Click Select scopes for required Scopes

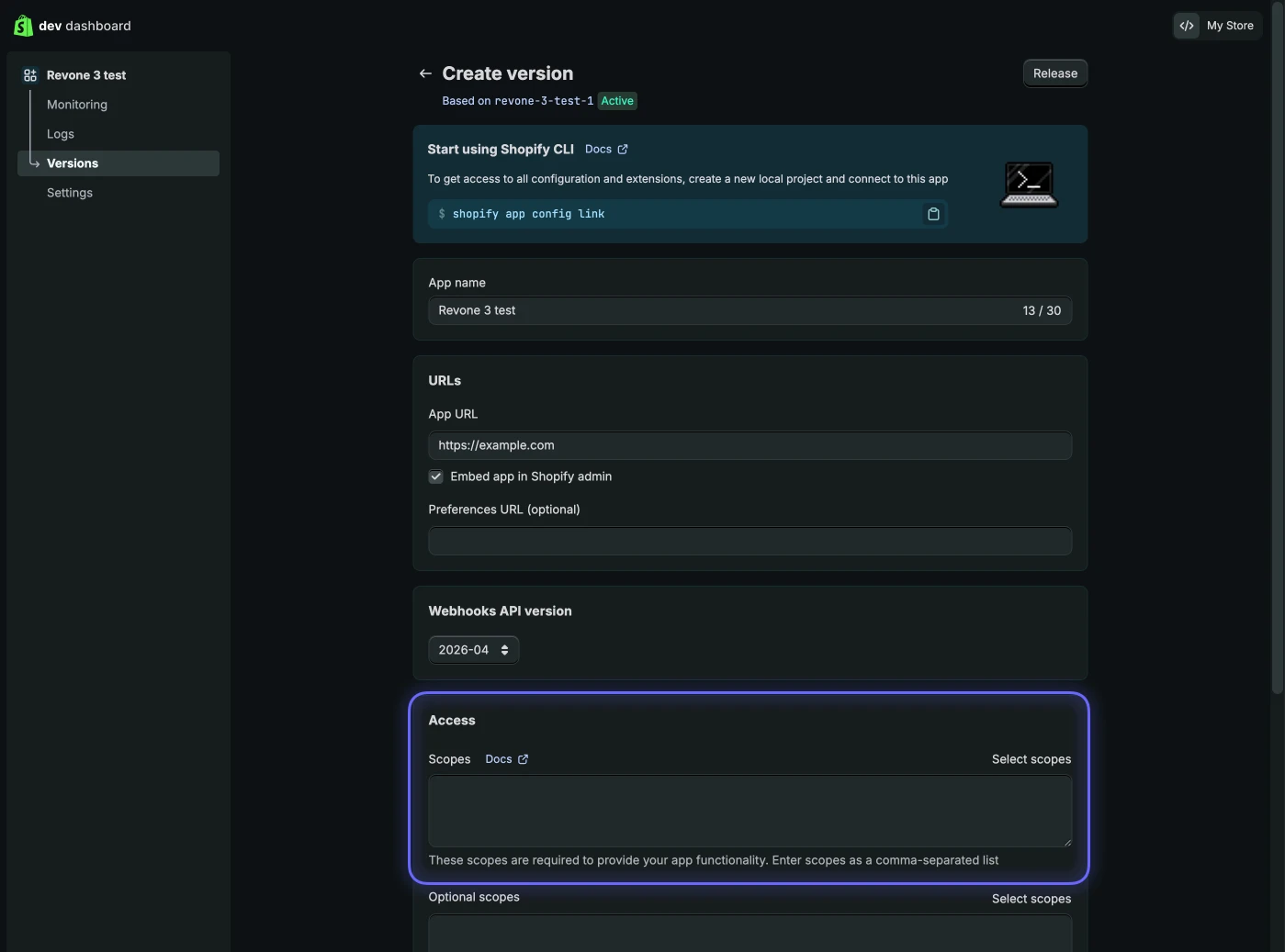[x=1031, y=759]
